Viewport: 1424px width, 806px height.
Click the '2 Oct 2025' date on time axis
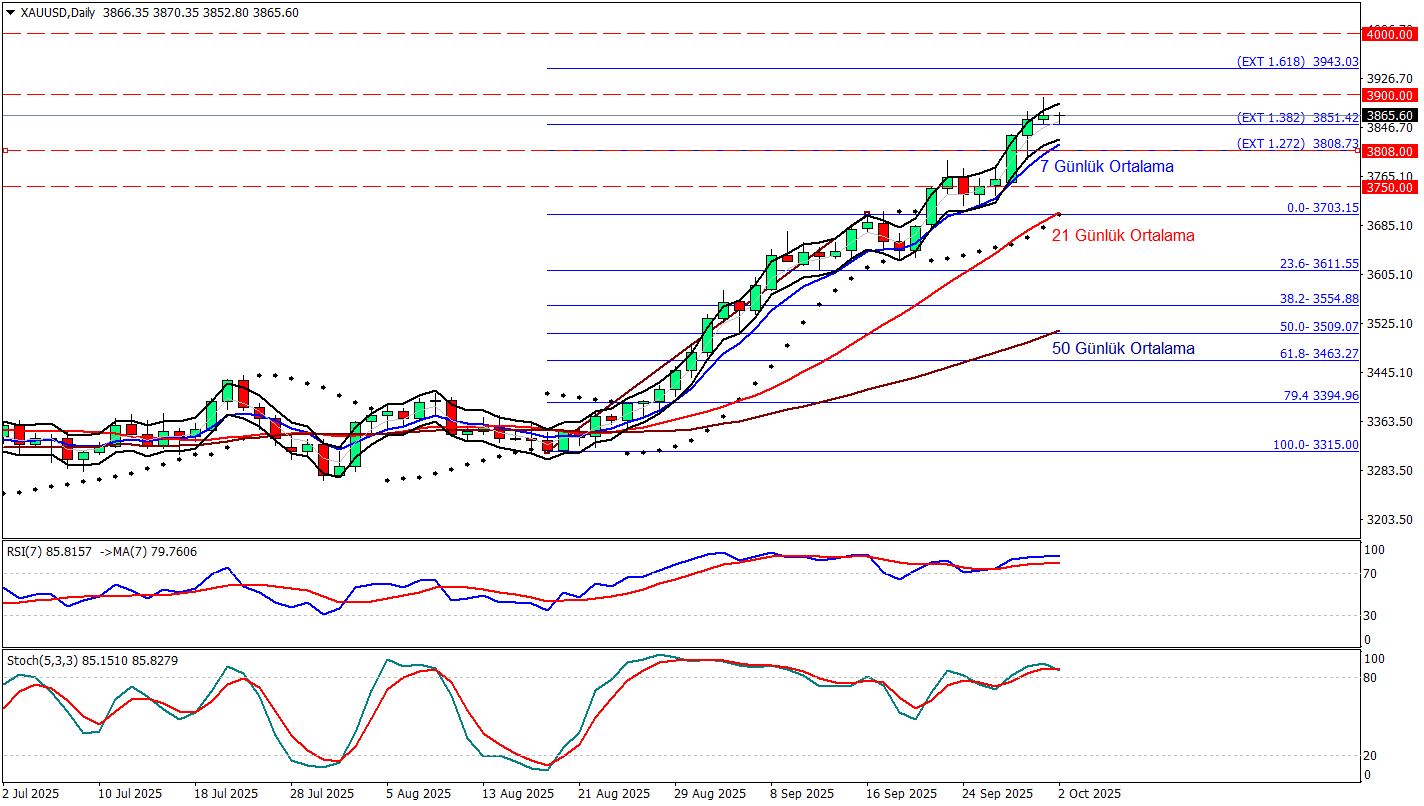(x=1090, y=793)
